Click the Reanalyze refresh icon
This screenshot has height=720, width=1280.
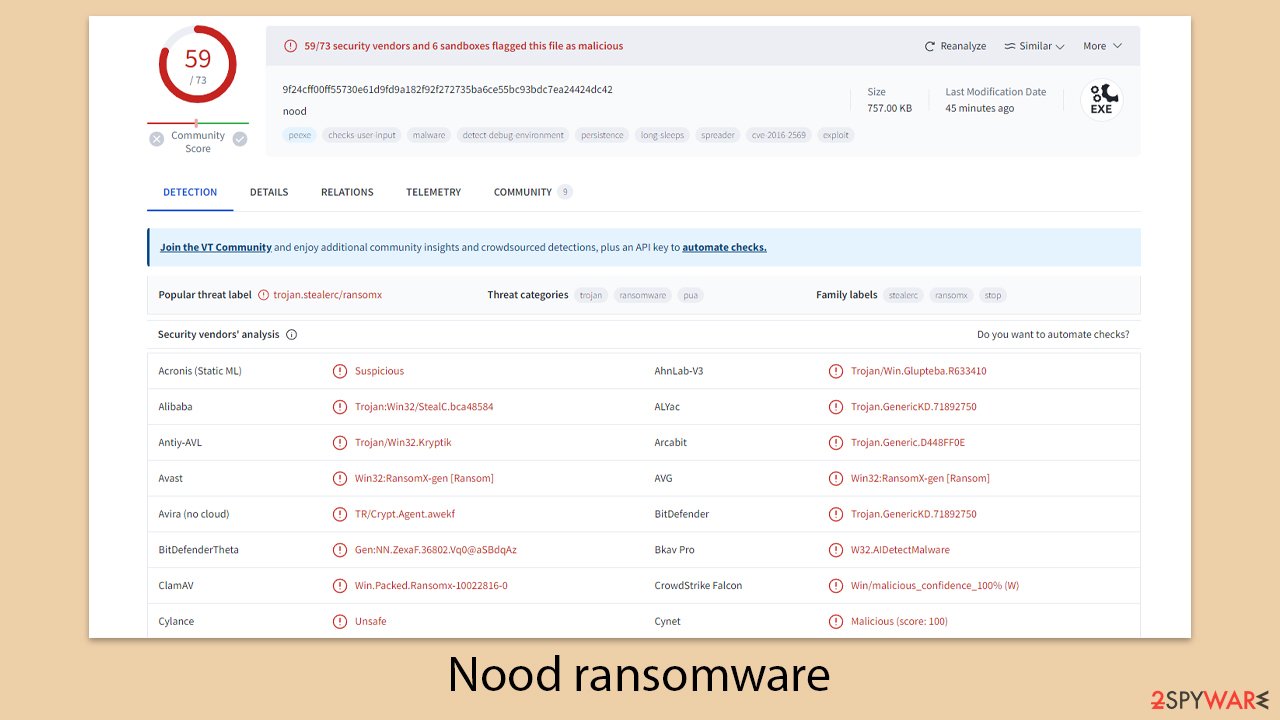click(x=930, y=45)
